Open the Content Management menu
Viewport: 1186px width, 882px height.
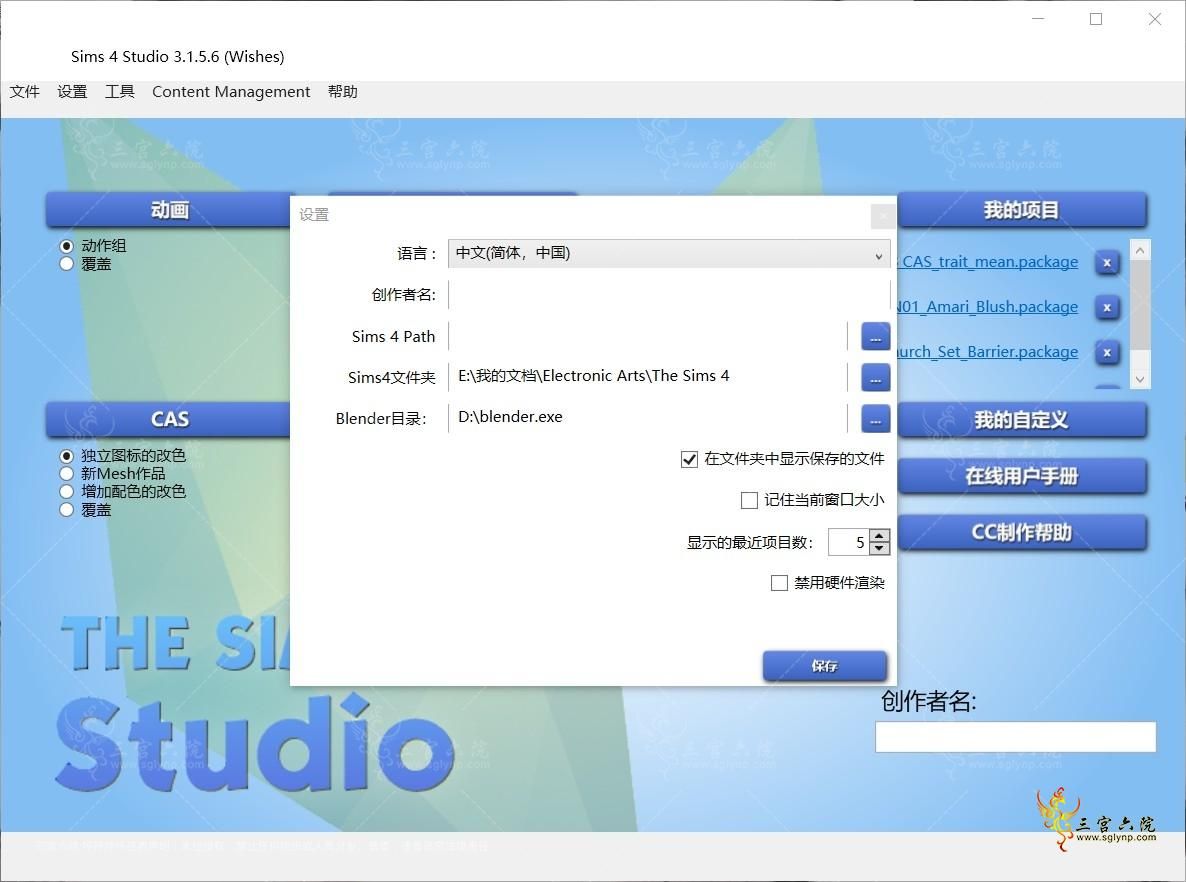pyautogui.click(x=231, y=92)
